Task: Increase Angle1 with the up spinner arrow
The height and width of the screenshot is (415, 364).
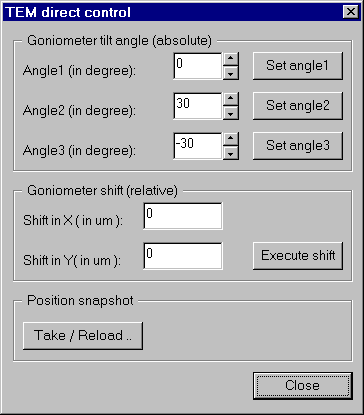Action: pos(231,59)
